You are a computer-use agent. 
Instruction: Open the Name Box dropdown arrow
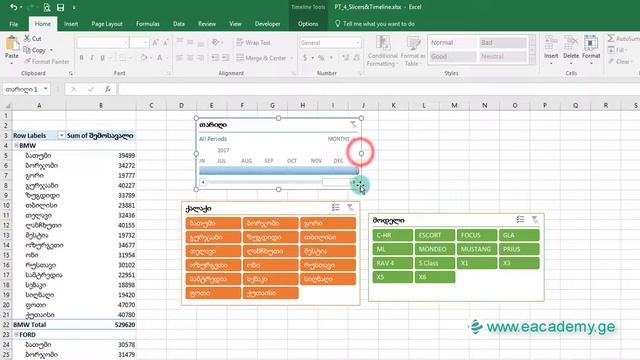[x=46, y=89]
